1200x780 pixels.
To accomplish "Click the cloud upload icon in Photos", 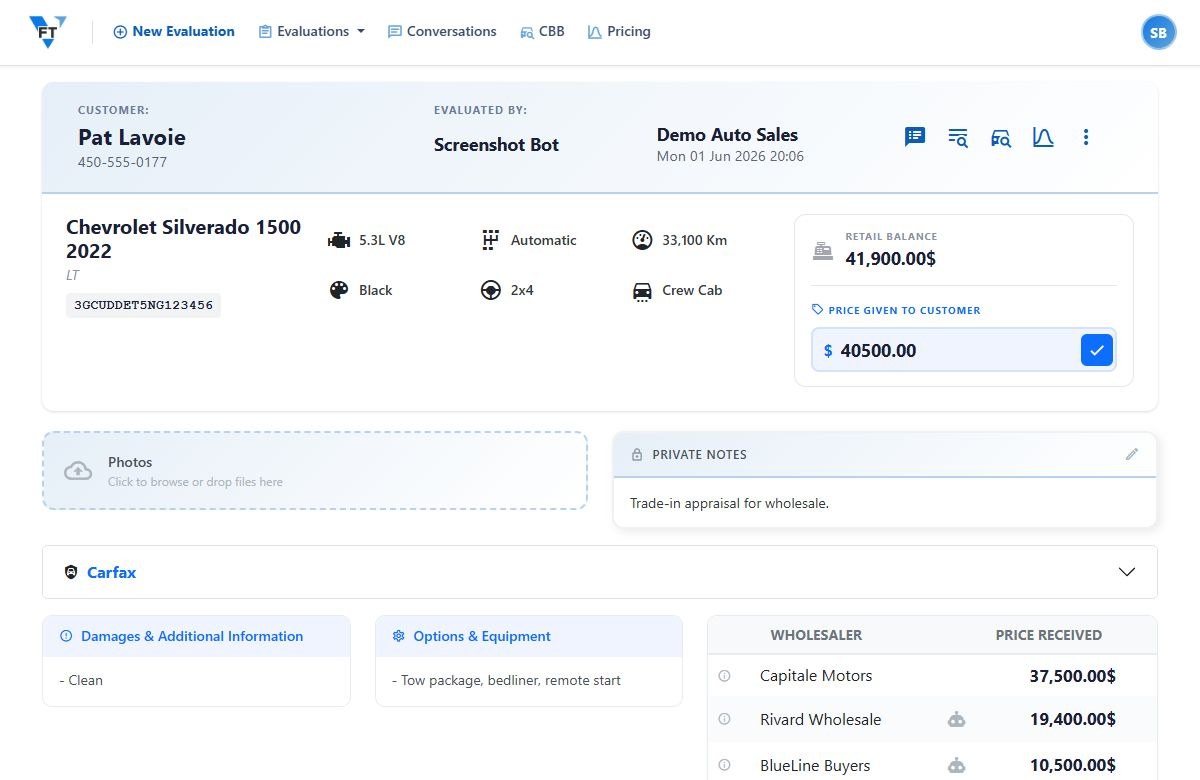I will click(78, 471).
